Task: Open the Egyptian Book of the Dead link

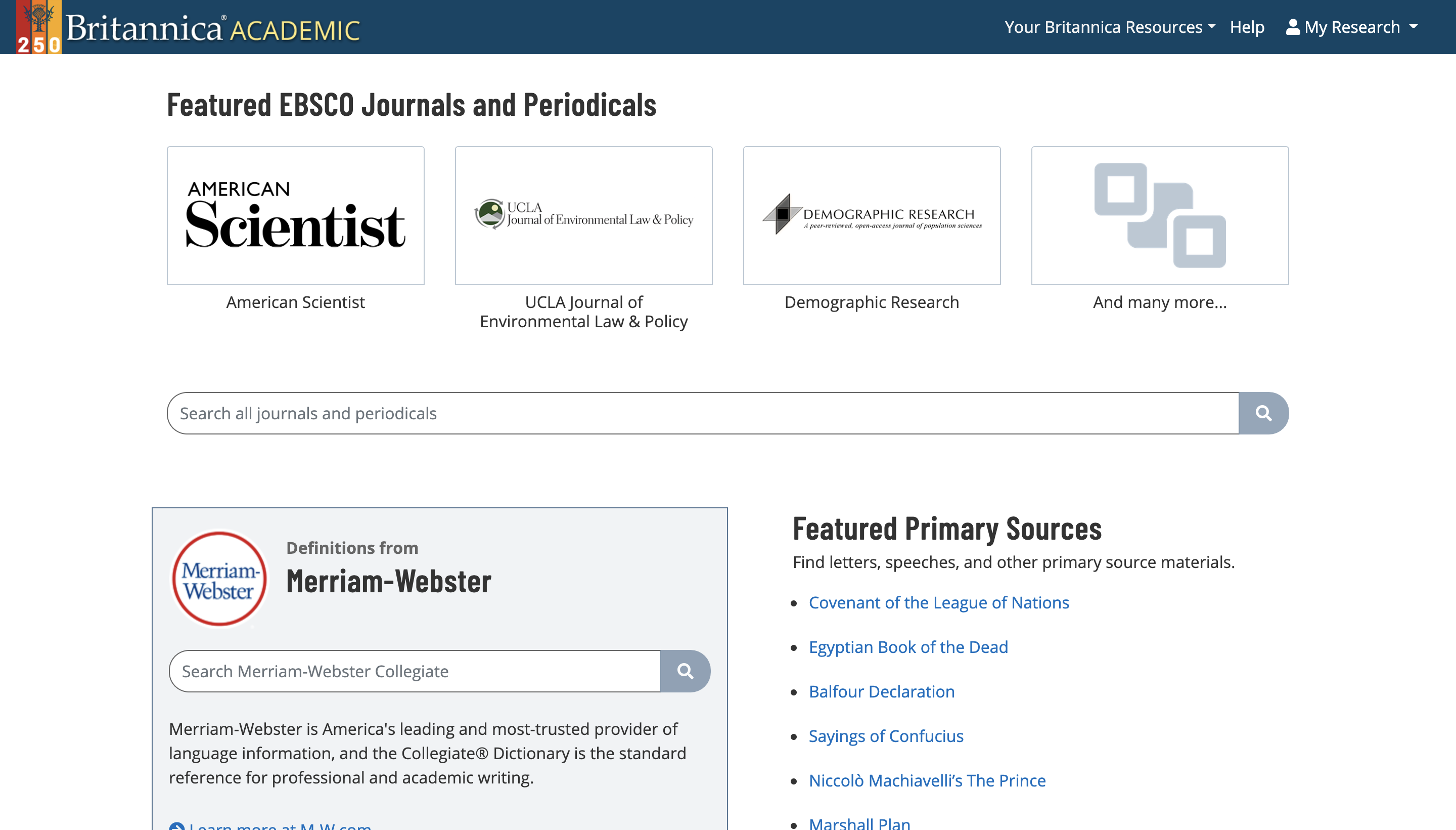Action: click(908, 647)
